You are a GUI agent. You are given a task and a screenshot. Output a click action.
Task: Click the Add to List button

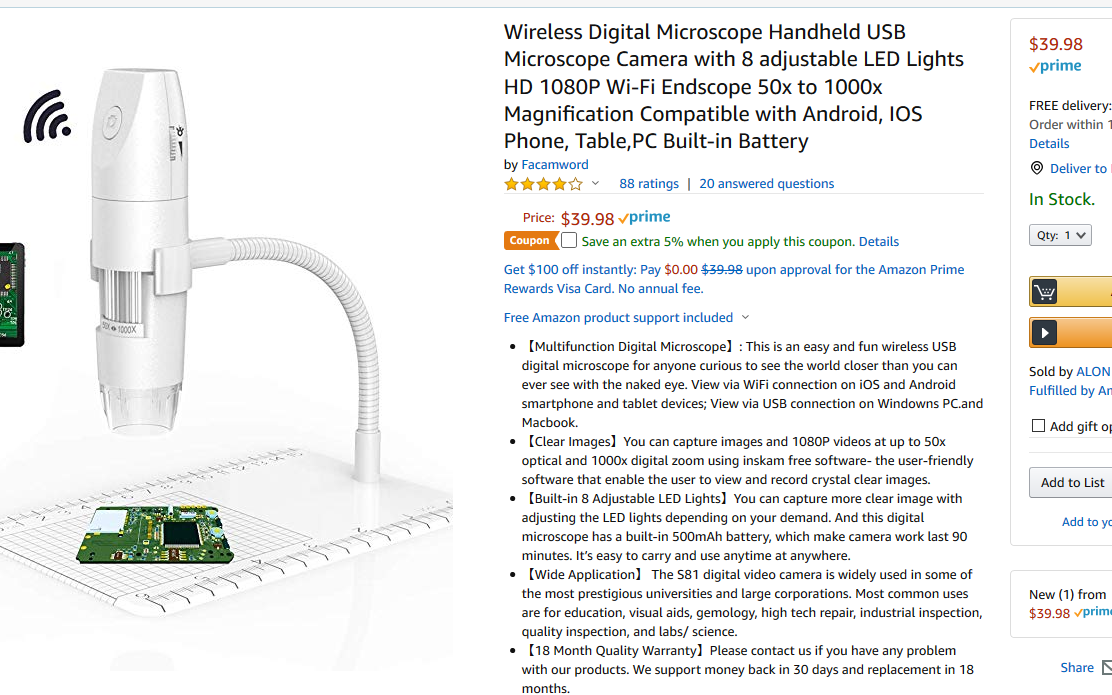(1071, 482)
